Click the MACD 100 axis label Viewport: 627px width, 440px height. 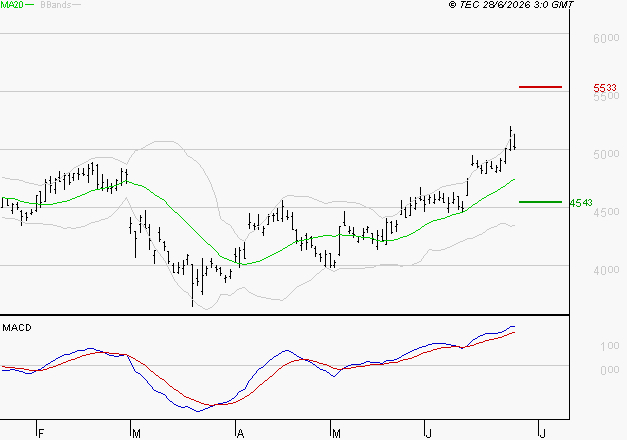[610, 346]
